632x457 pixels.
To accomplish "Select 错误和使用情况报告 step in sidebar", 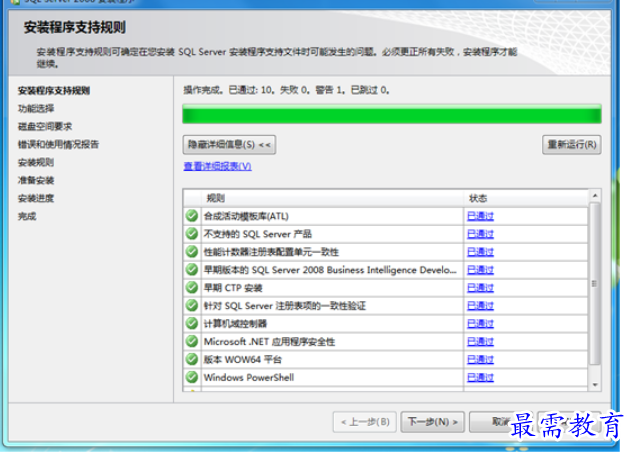I will (58, 144).
